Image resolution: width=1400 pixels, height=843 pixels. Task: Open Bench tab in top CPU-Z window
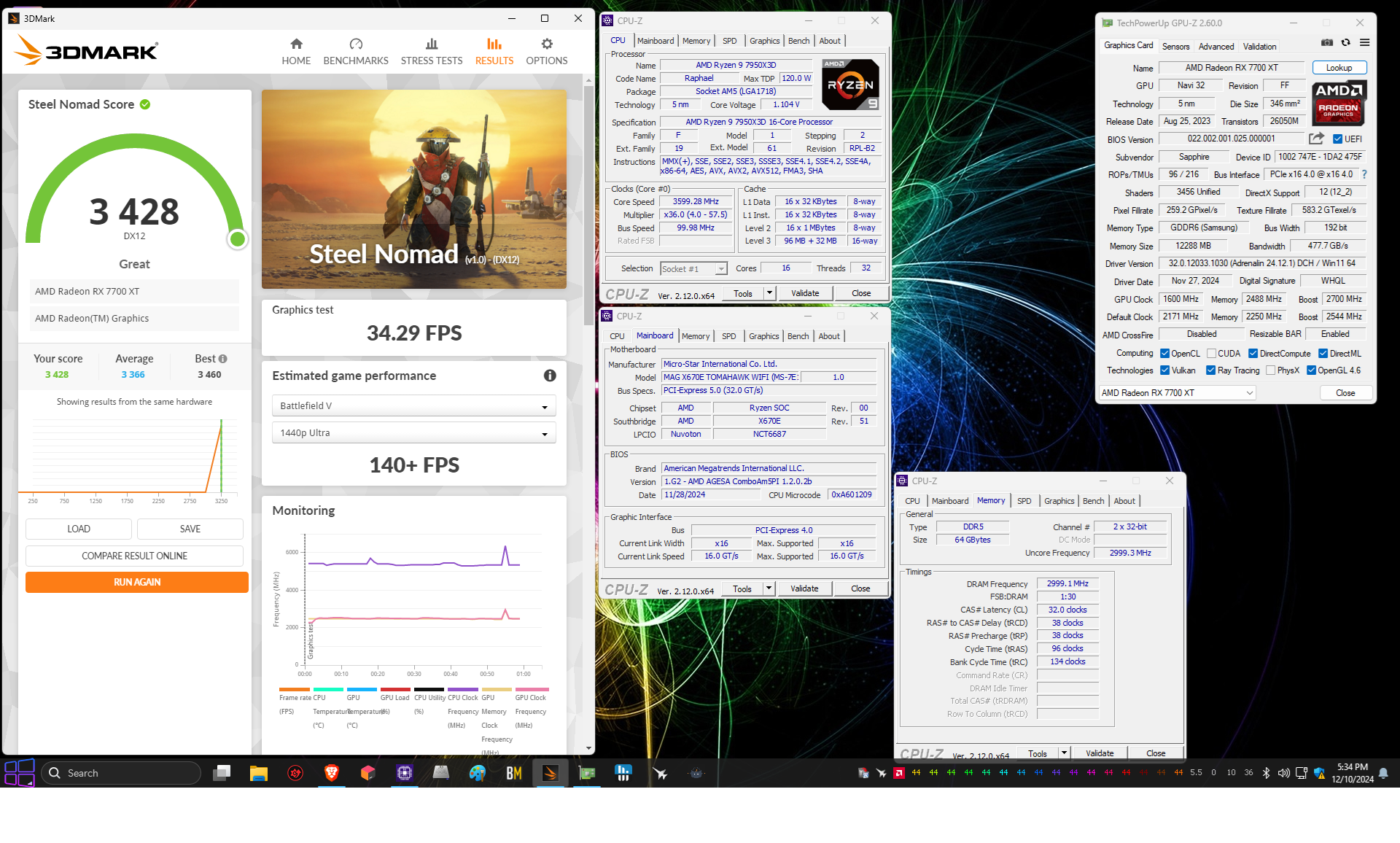[798, 41]
